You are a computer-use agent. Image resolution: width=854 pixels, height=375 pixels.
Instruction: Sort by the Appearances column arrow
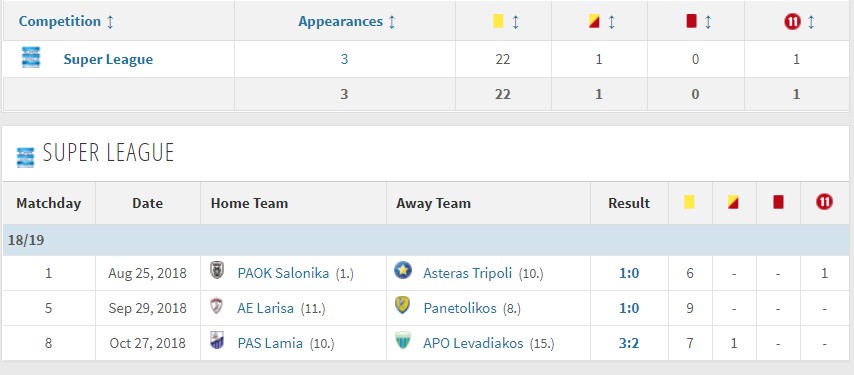click(392, 22)
